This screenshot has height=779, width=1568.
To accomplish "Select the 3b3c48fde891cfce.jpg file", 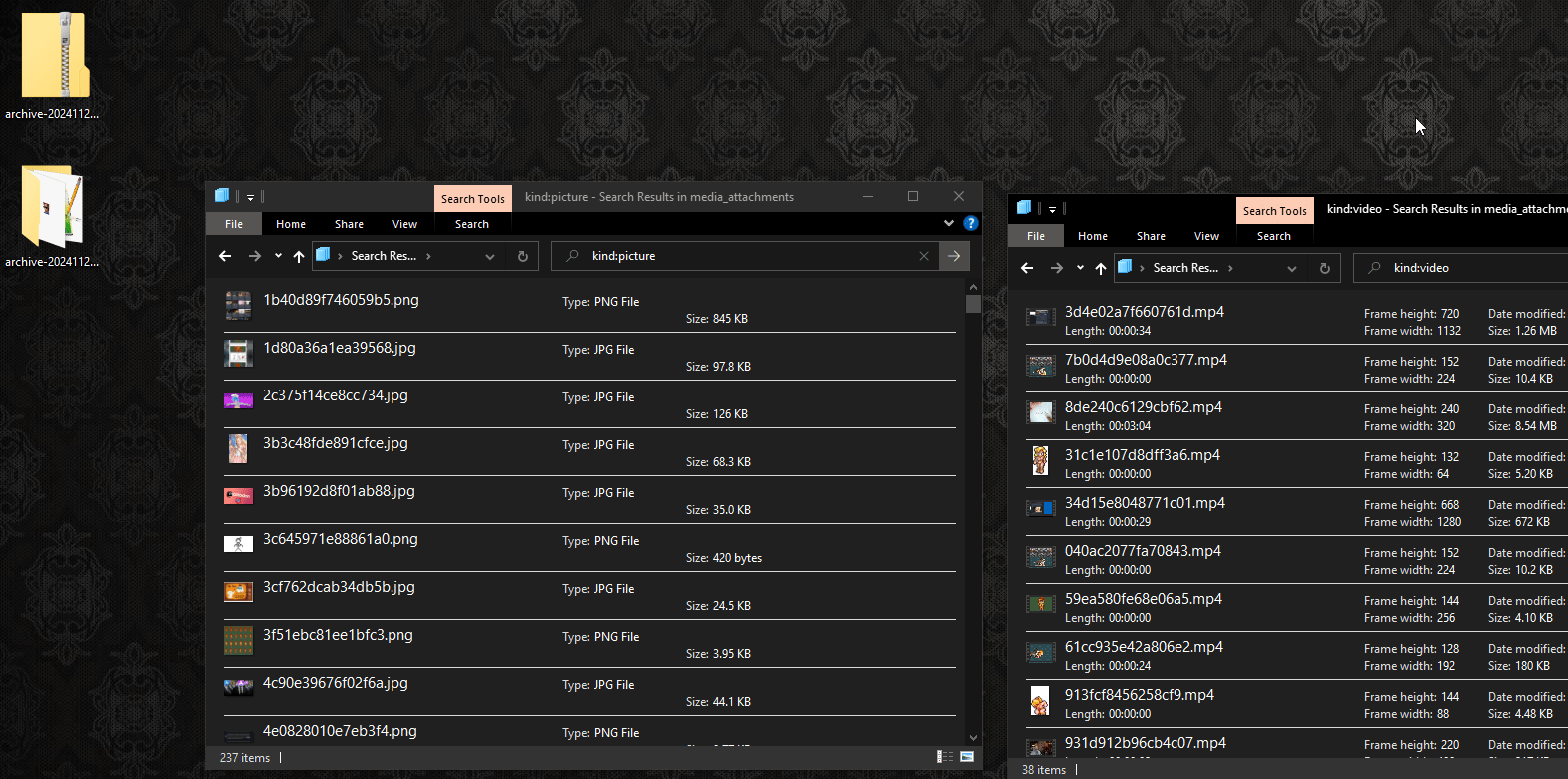I will 336,443.
